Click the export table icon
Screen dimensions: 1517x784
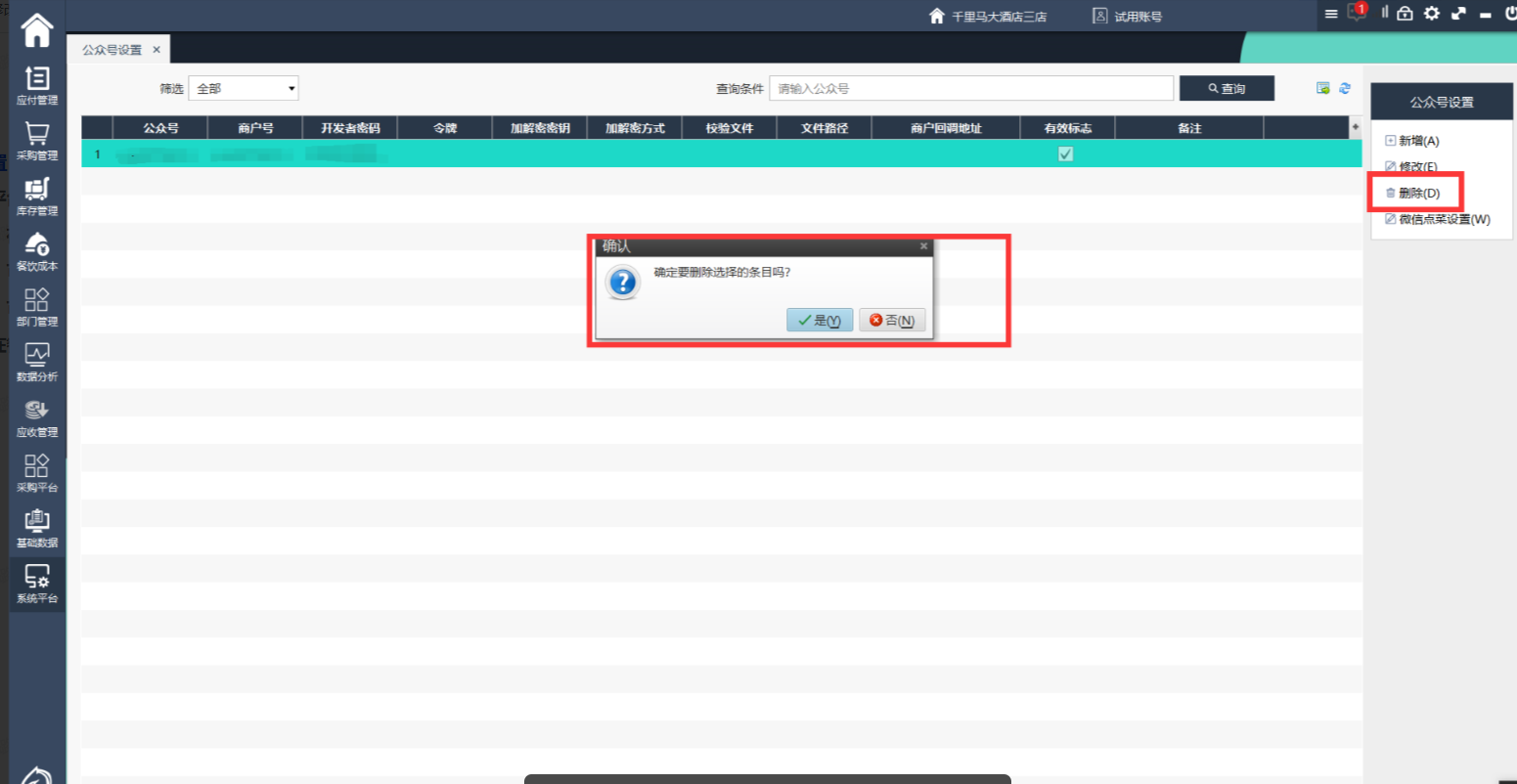click(1322, 88)
